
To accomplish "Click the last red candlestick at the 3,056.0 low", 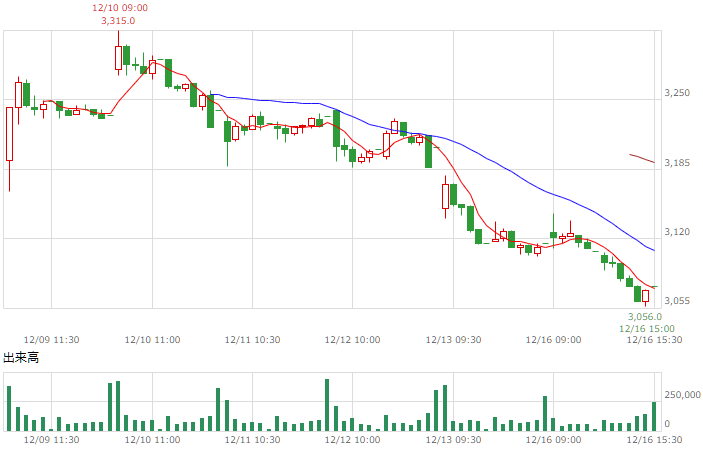I will coord(646,296).
